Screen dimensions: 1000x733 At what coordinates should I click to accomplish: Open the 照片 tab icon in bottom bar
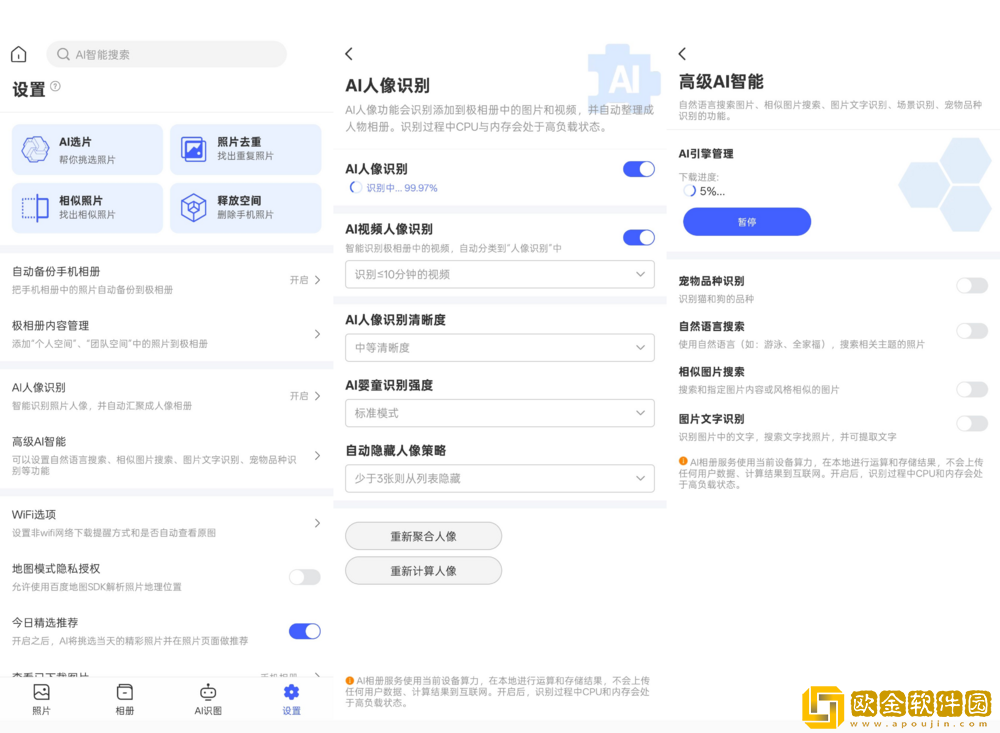[40, 691]
